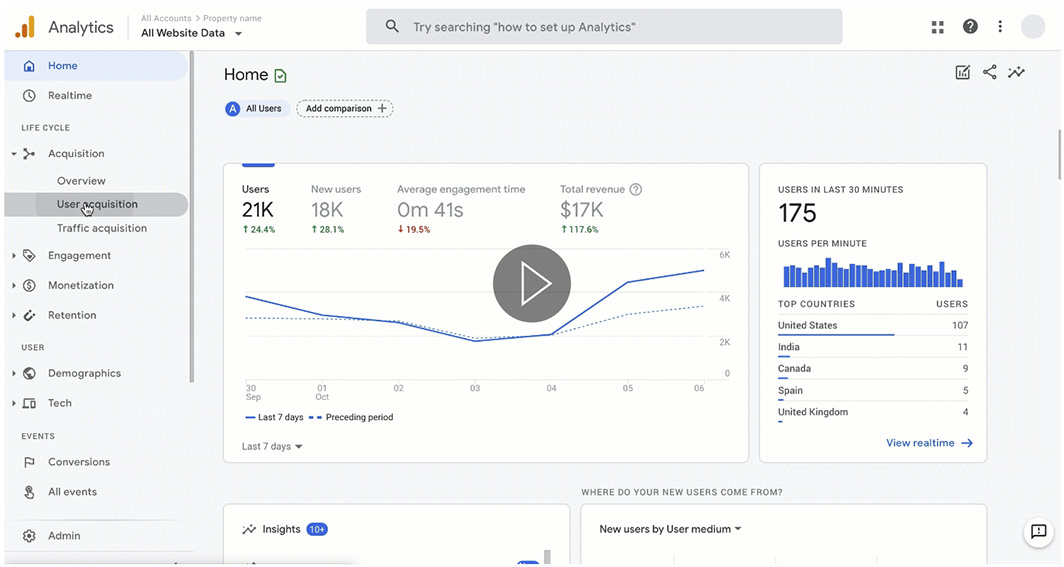This screenshot has height=567, width=1064.
Task: Click the sidebar vertical scrollbar
Action: pos(192,217)
